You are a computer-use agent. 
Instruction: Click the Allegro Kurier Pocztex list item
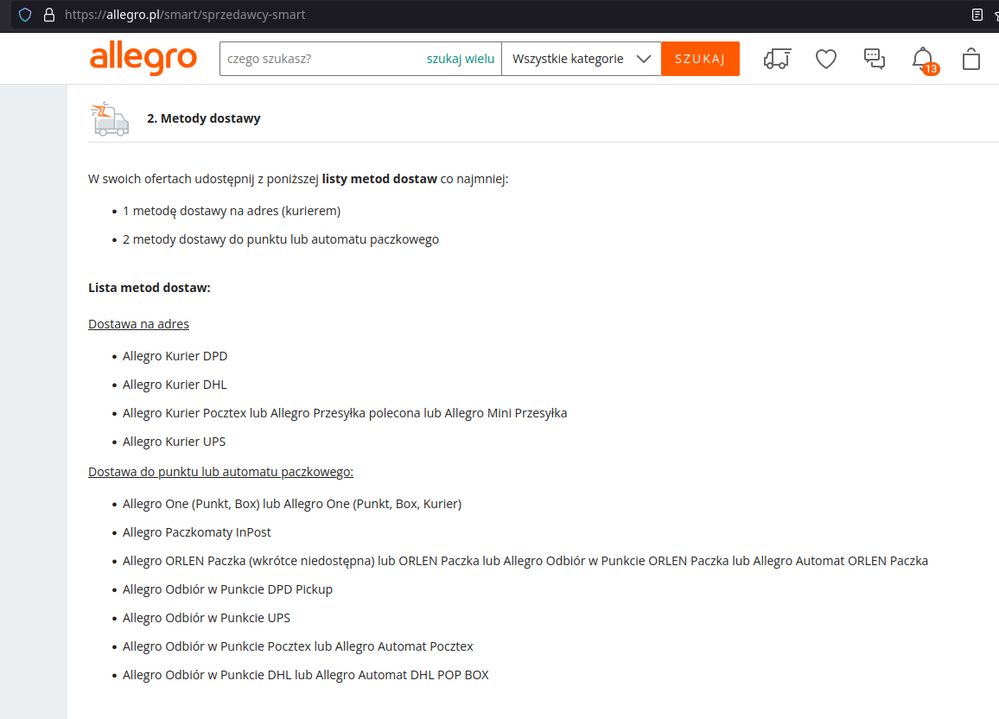pos(345,413)
